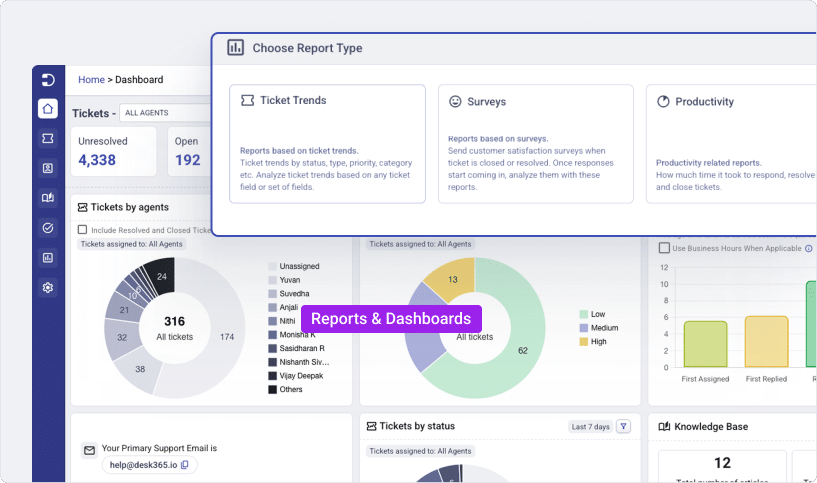Open the Unresolved 4,338 tickets card
The width and height of the screenshot is (817, 483).
point(114,152)
